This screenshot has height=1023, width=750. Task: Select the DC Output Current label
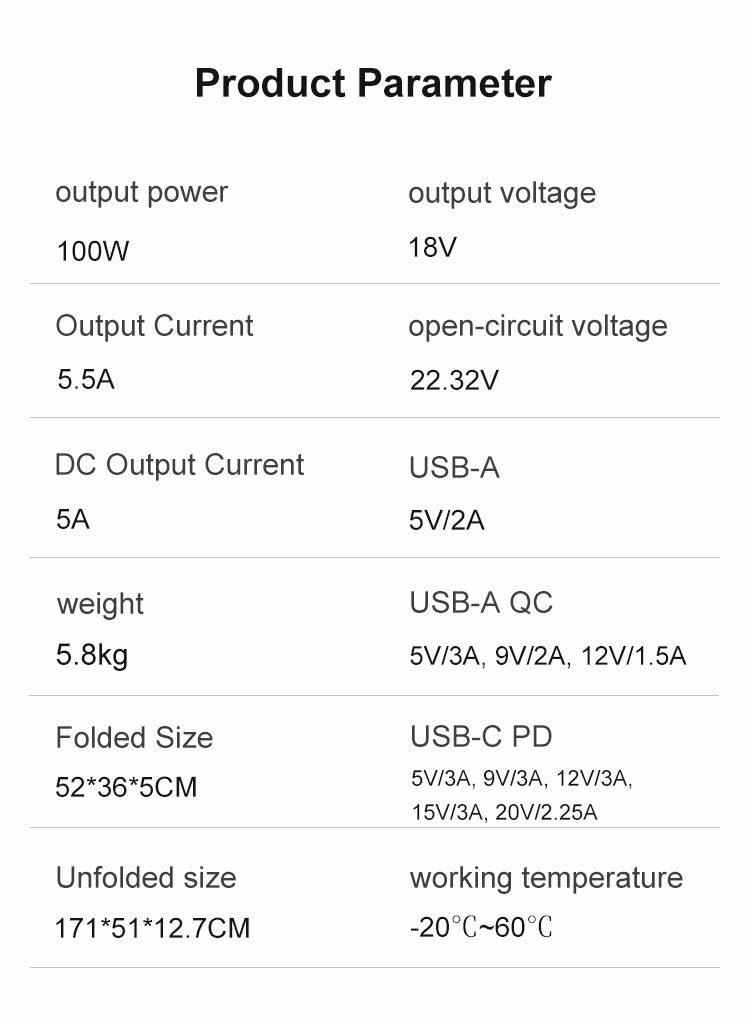pos(179,465)
